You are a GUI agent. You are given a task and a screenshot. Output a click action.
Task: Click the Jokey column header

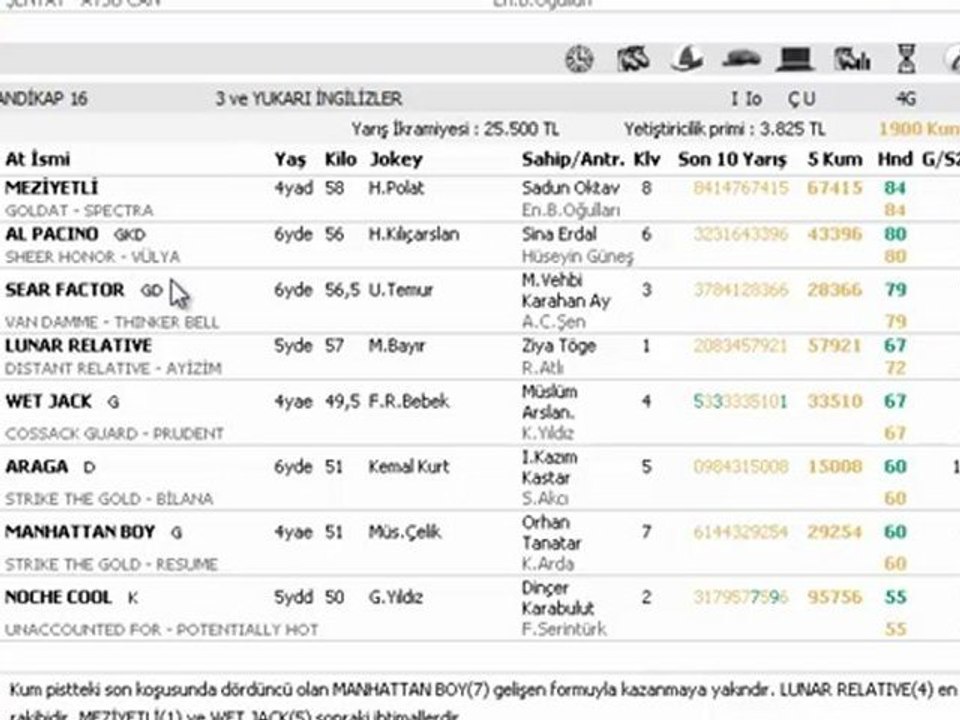[396, 160]
